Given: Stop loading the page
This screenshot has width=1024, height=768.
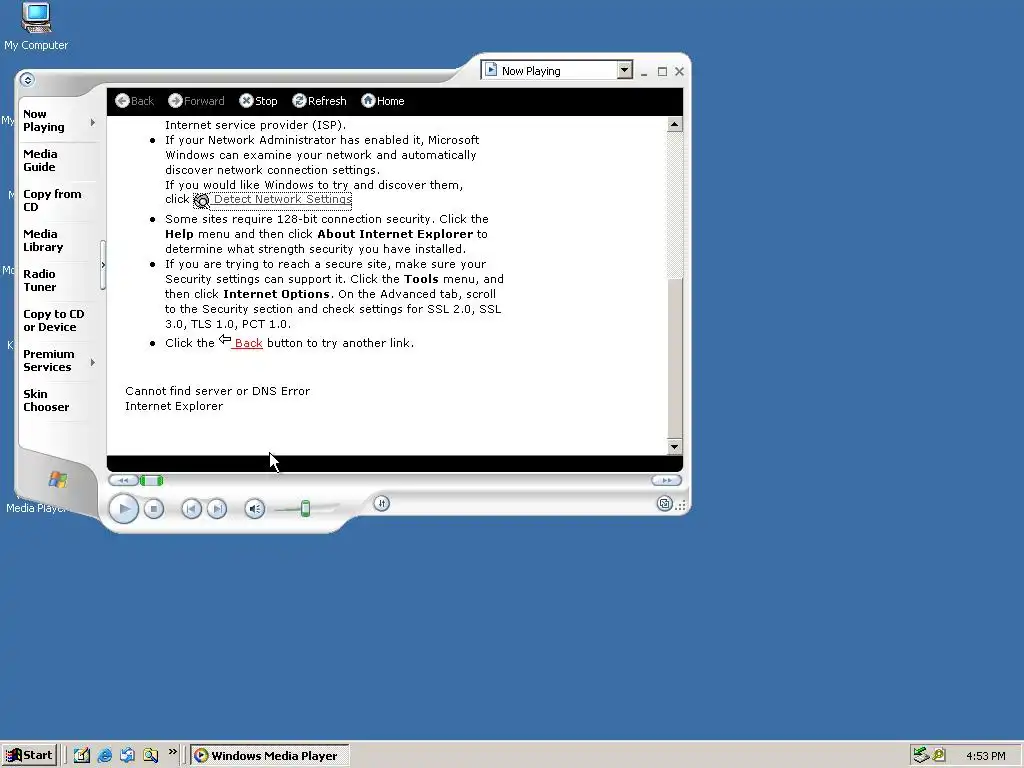Looking at the screenshot, I should pyautogui.click(x=258, y=101).
